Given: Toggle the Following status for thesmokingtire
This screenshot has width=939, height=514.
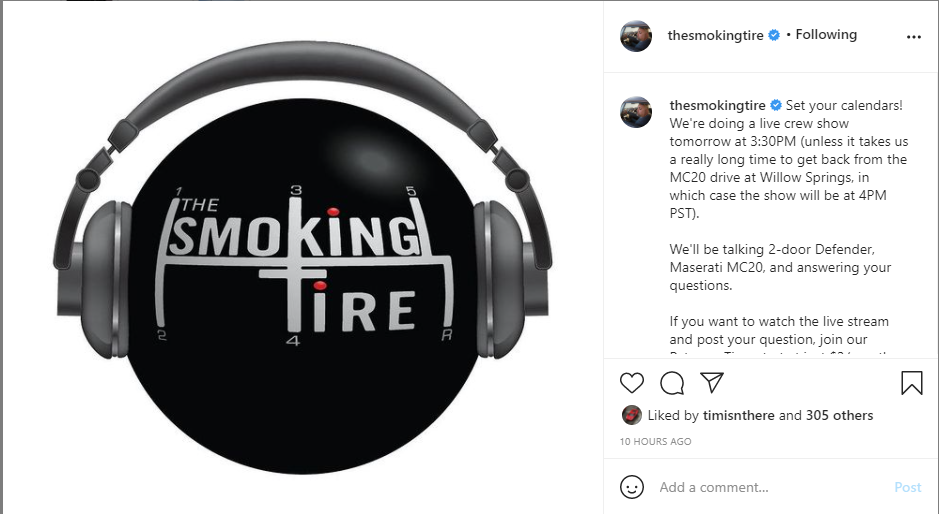Looking at the screenshot, I should [x=826, y=35].
